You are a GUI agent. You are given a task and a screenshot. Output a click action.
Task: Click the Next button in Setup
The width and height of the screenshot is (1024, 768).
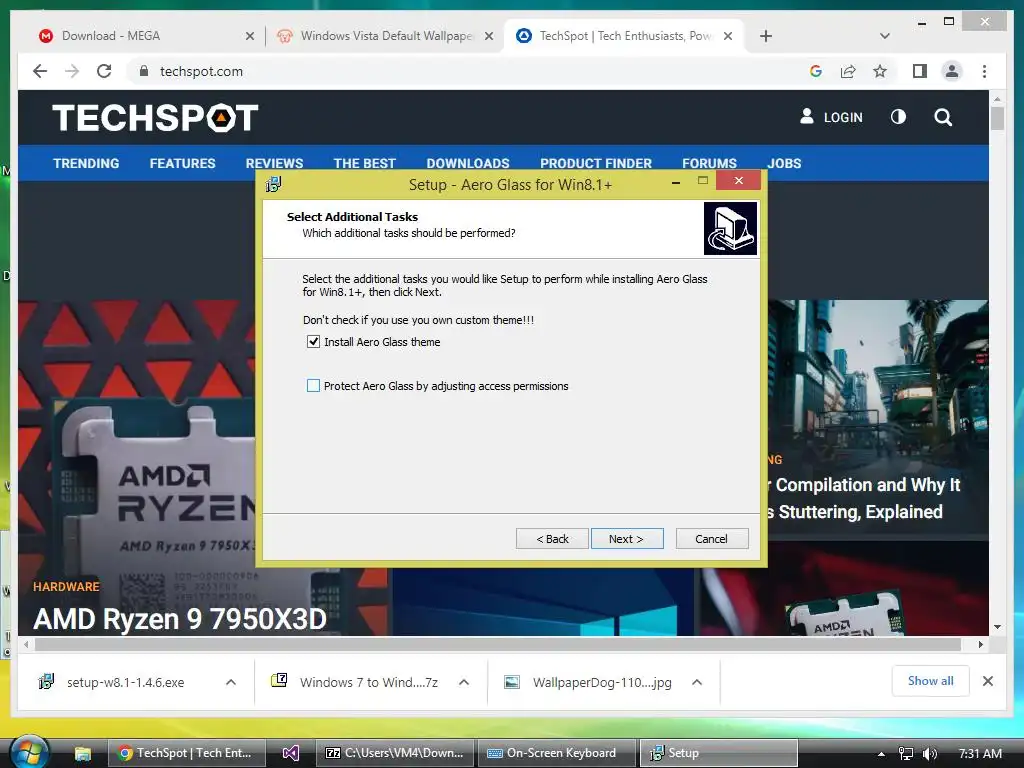pos(627,539)
